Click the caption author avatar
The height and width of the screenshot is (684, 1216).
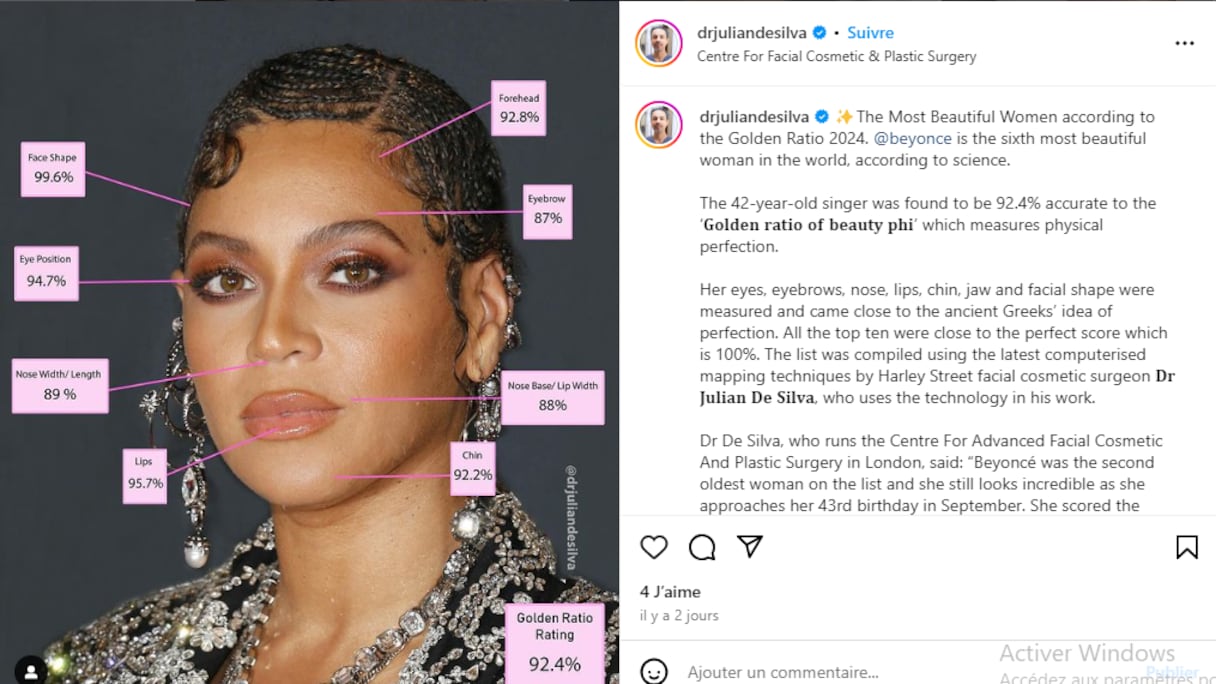tap(659, 125)
